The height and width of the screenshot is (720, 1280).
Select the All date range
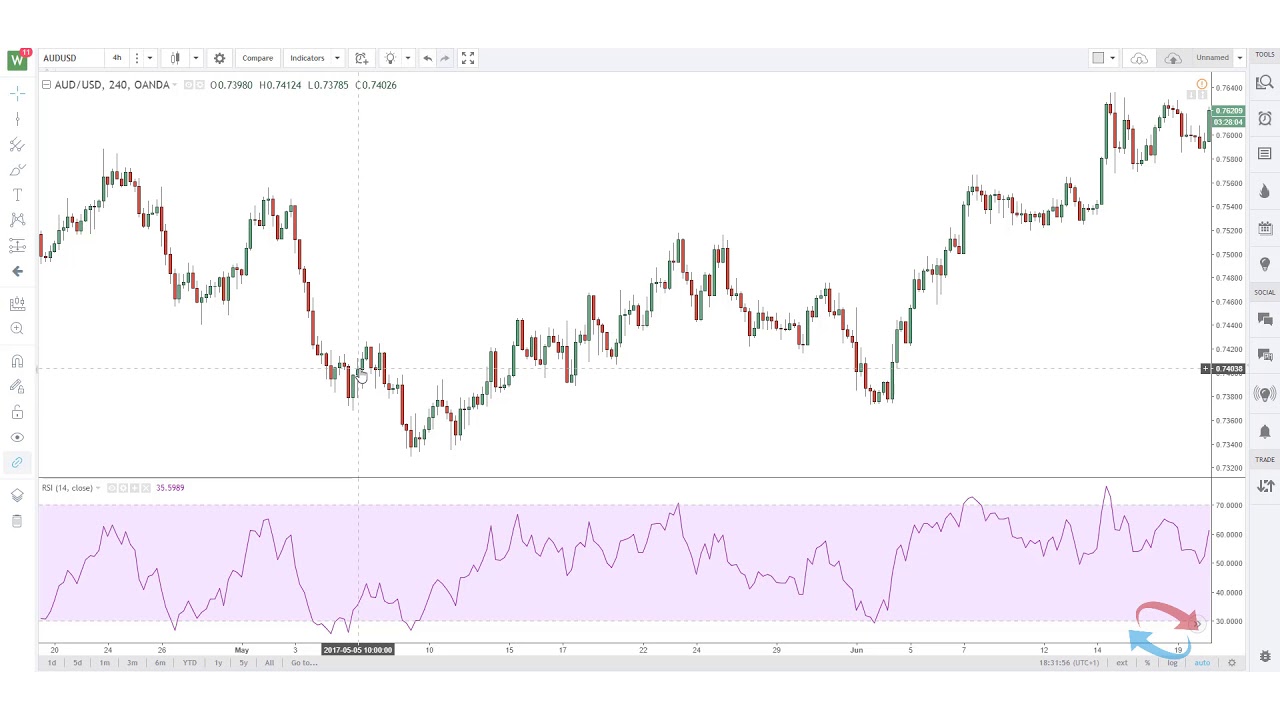click(269, 663)
